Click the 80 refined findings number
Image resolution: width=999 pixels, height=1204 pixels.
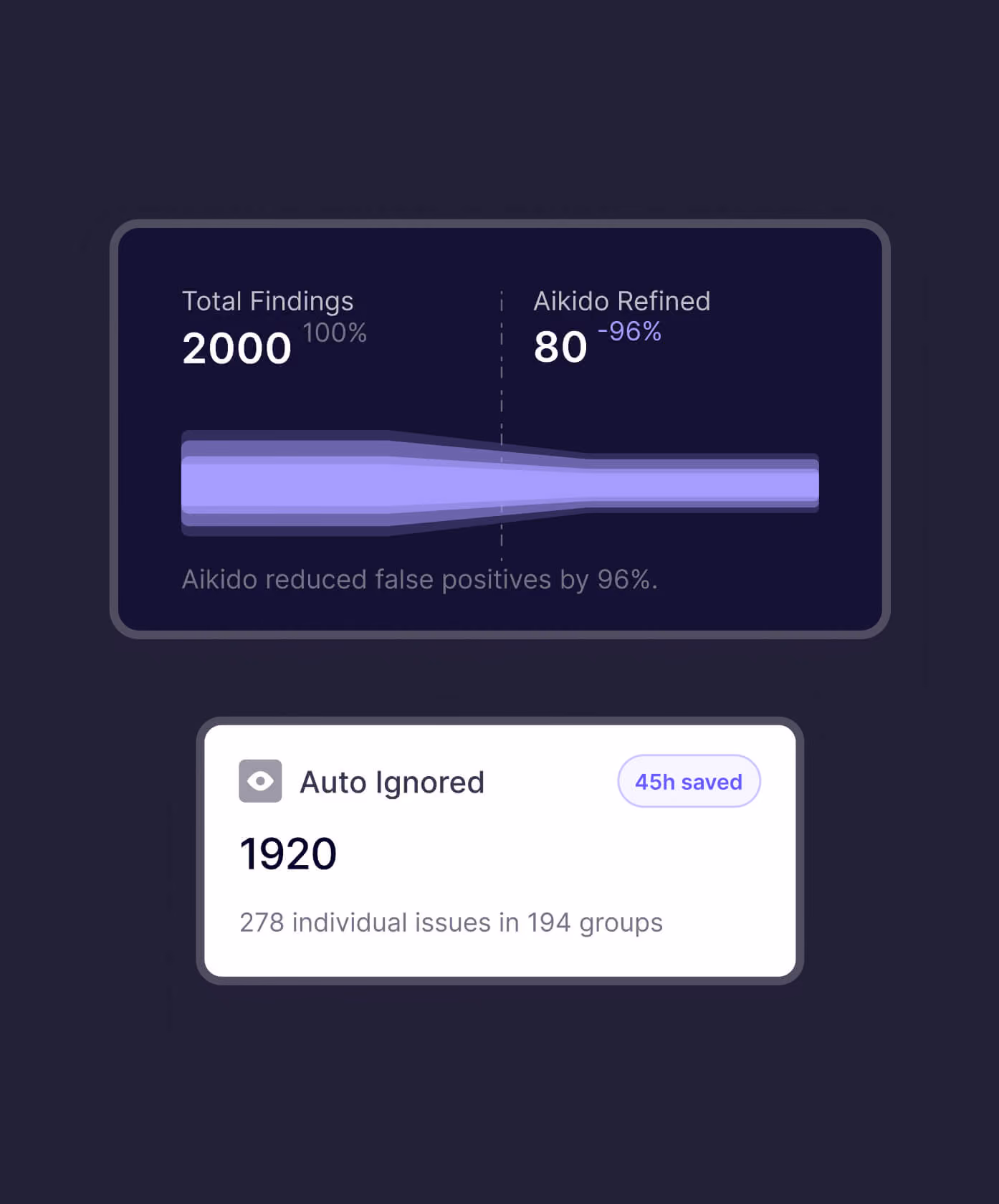click(560, 348)
